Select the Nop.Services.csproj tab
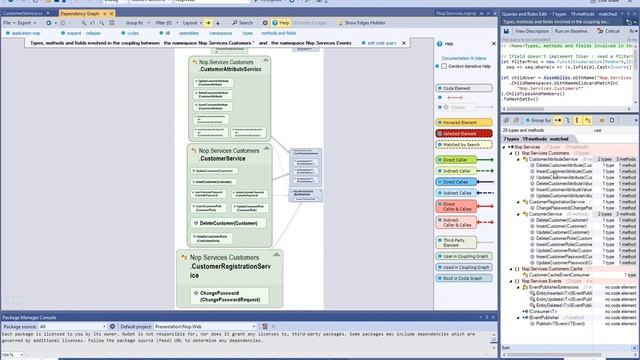 [456, 13]
